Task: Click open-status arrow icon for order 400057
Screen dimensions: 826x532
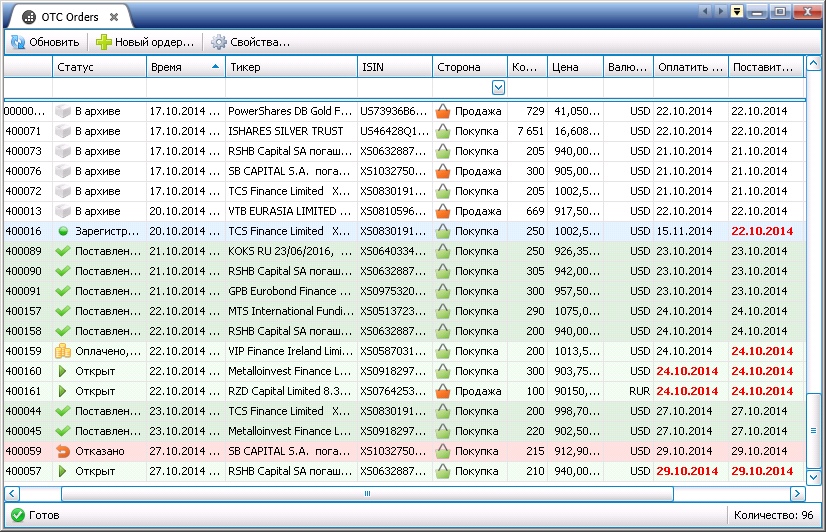Action: click(62, 471)
